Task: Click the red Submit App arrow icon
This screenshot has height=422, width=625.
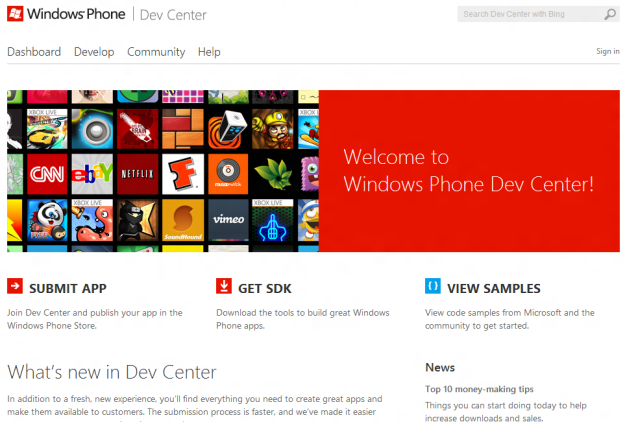Action: click(15, 286)
